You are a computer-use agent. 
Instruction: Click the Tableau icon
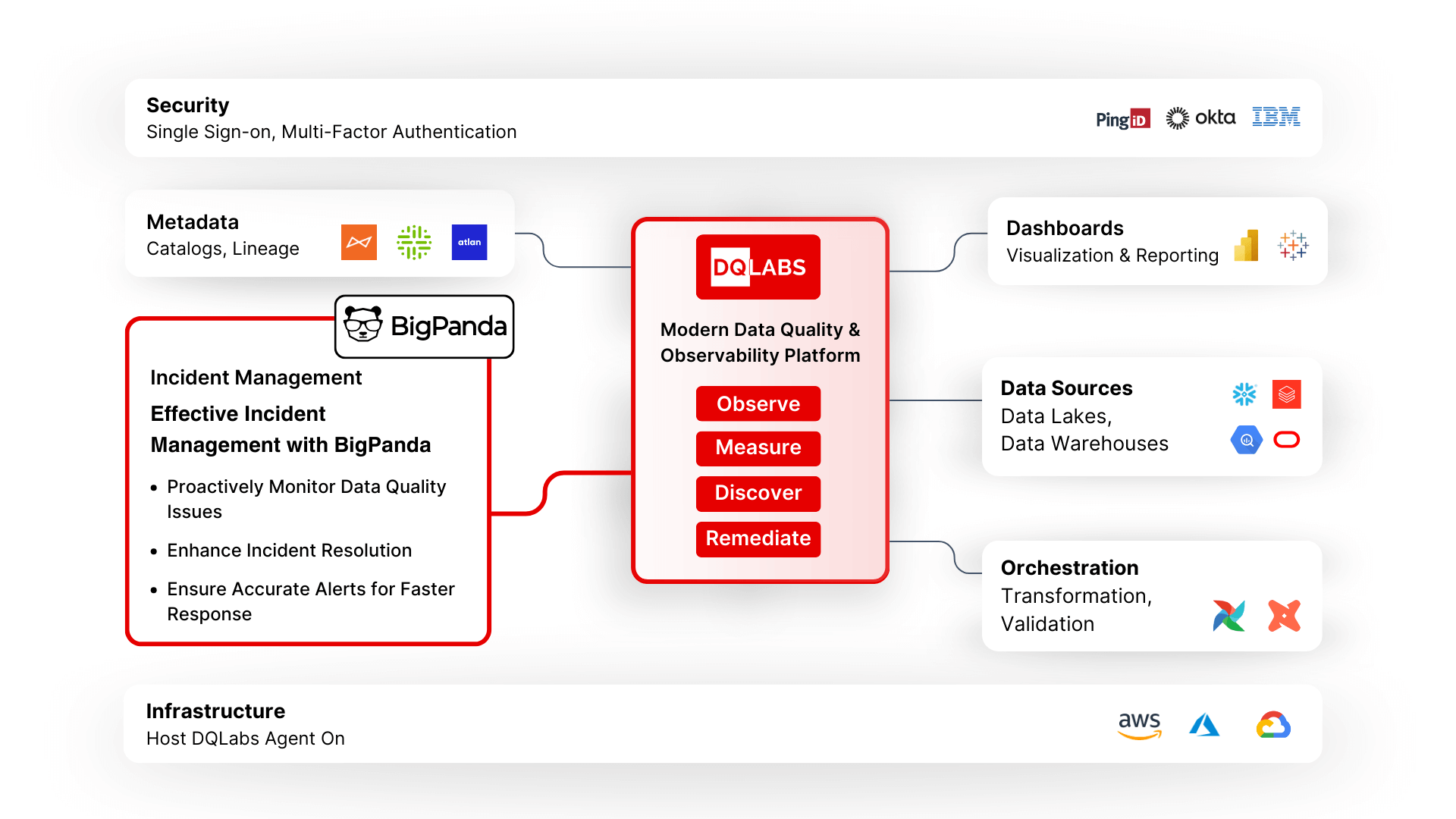click(x=1293, y=246)
